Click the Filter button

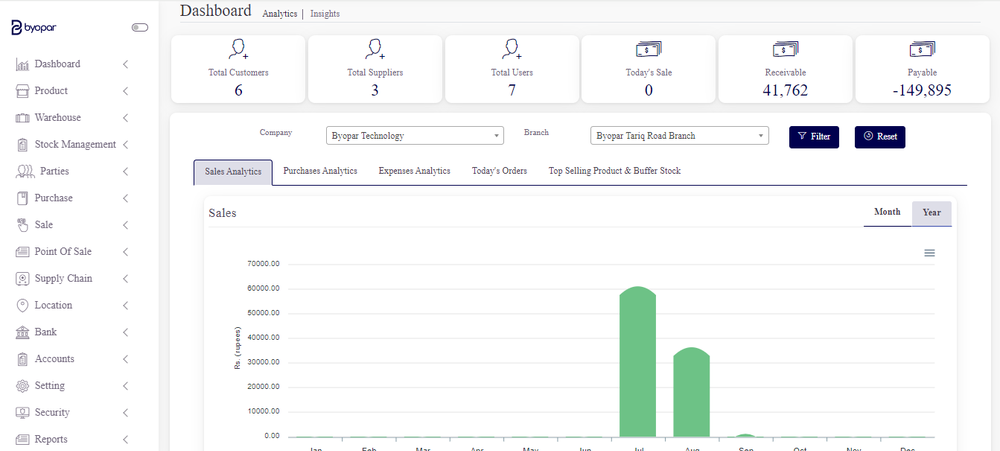814,137
